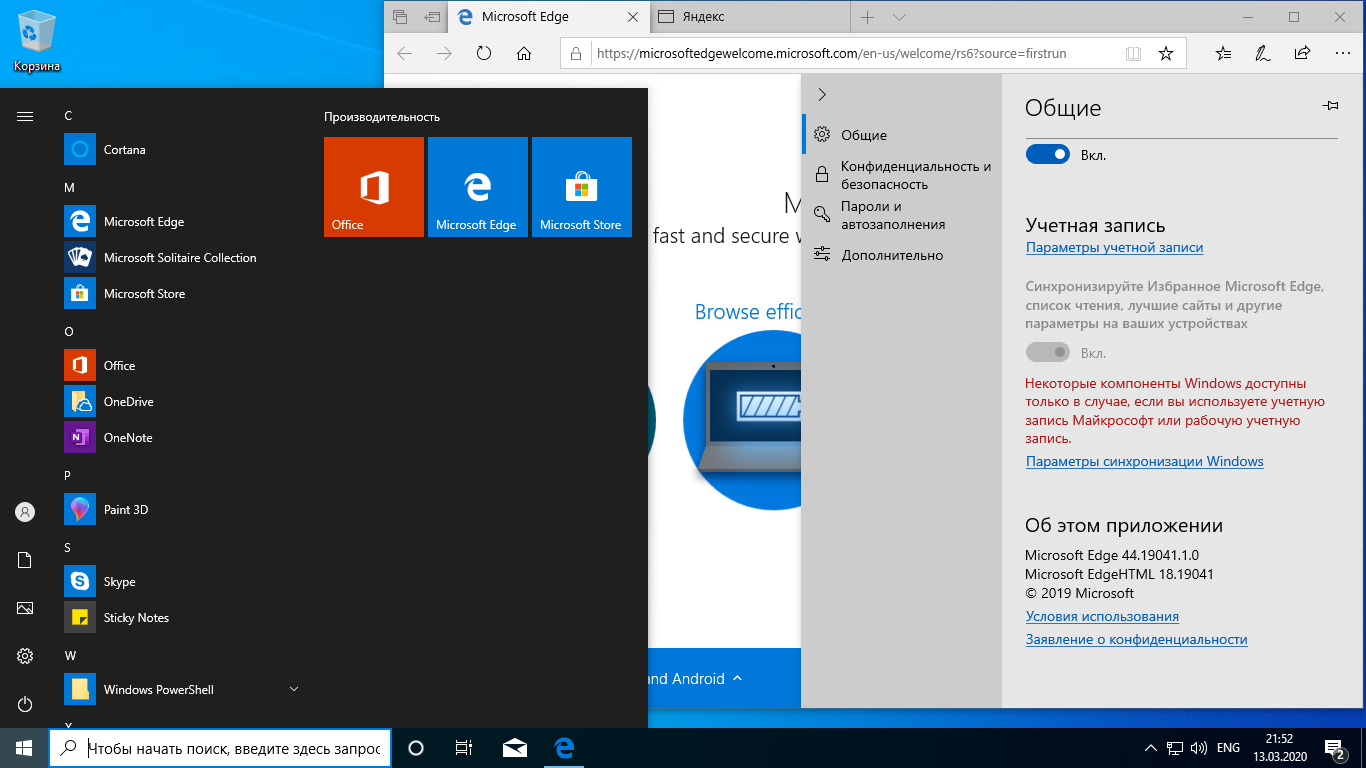Open Дополнительно settings section
This screenshot has width=1366, height=768.
[x=902, y=255]
